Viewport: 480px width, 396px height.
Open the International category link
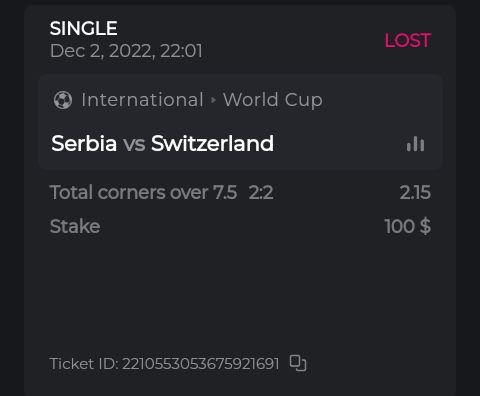coord(142,100)
